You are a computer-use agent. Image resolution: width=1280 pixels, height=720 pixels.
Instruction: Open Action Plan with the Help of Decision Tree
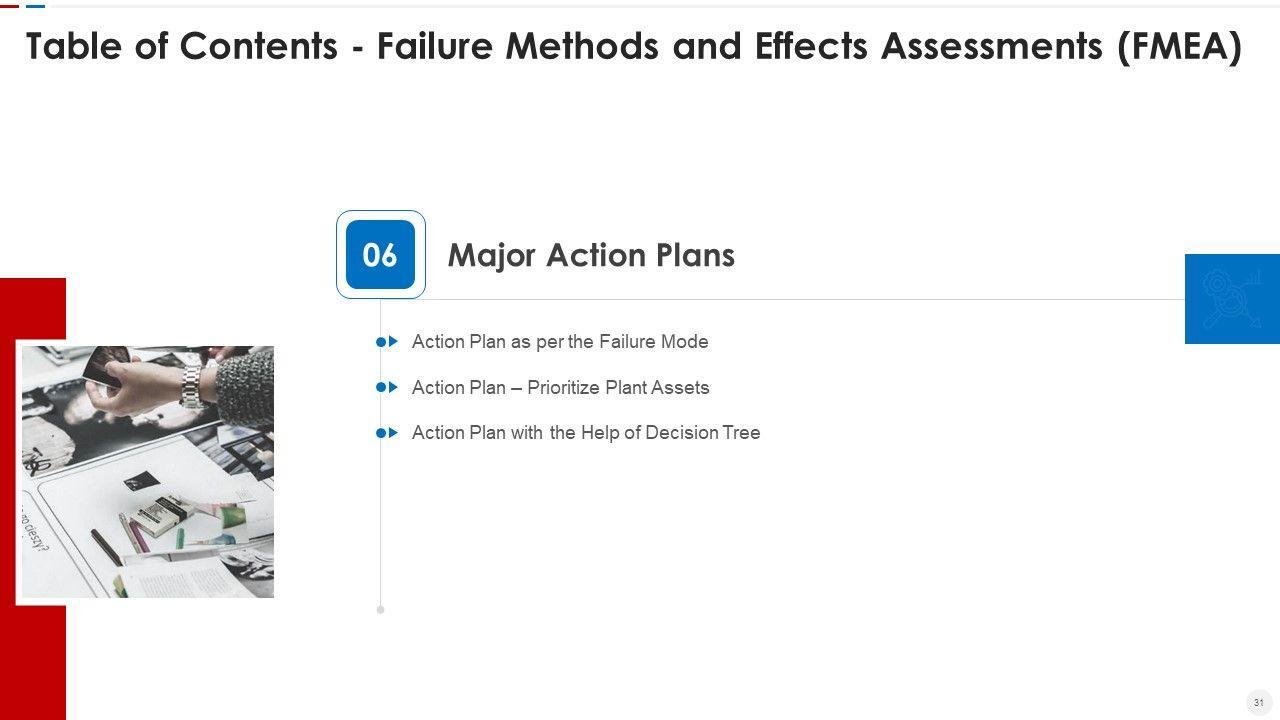pos(586,433)
